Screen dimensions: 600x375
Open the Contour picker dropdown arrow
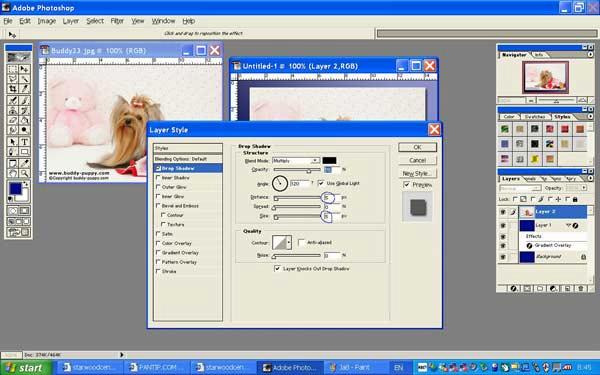[289, 242]
